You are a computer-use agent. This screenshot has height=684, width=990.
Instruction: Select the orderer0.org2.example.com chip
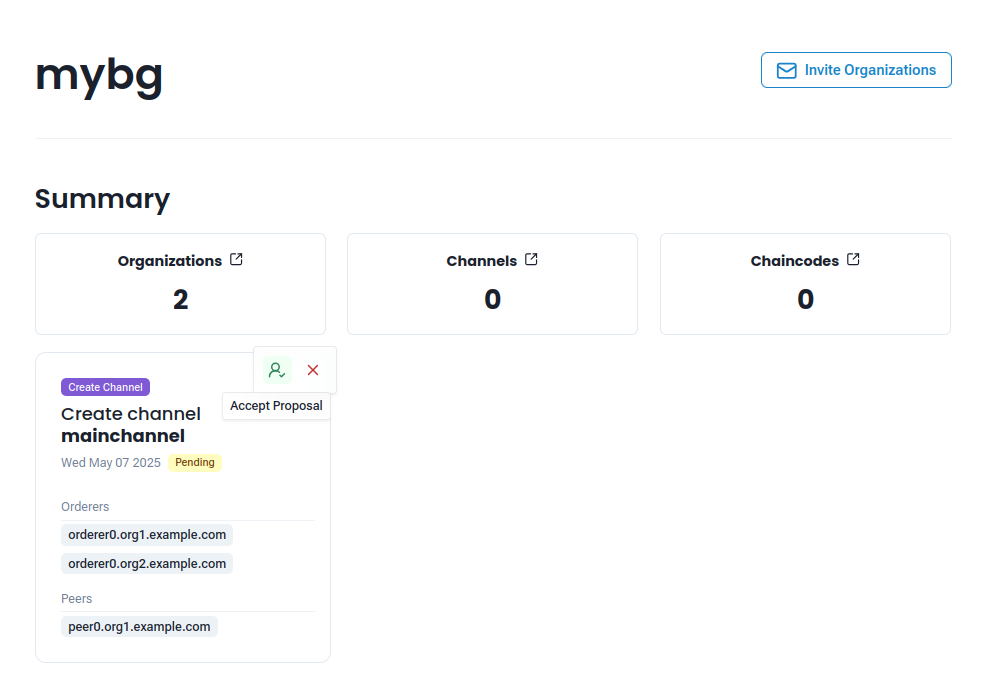point(147,564)
